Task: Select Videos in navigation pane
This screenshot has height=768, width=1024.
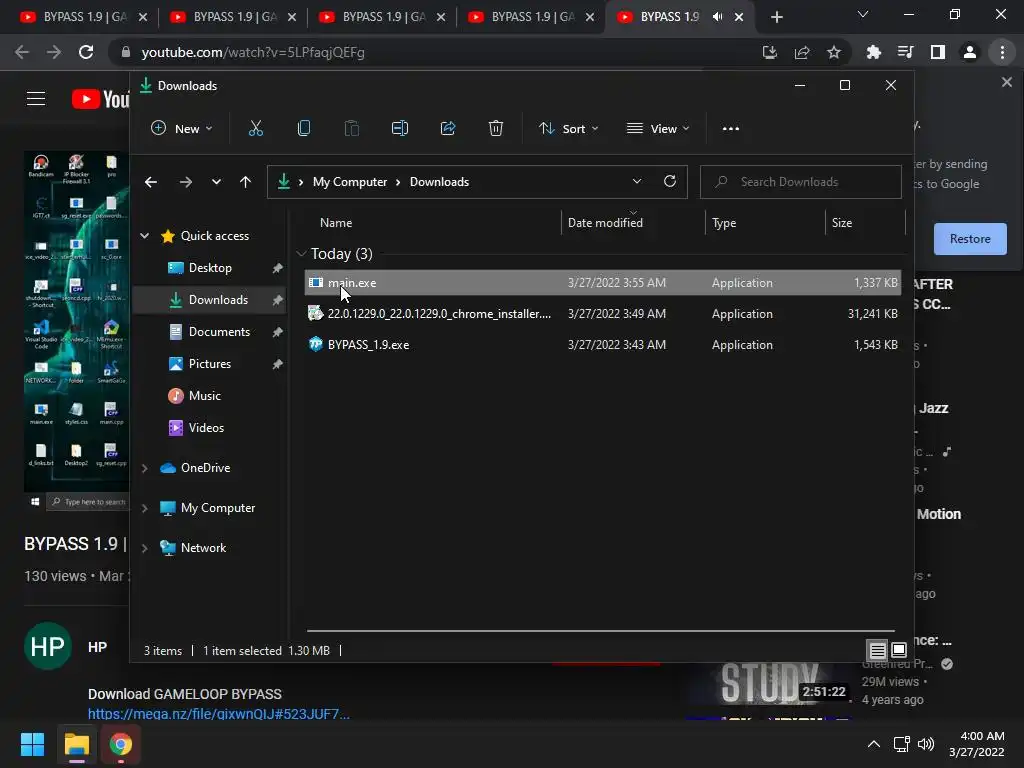Action: point(206,428)
